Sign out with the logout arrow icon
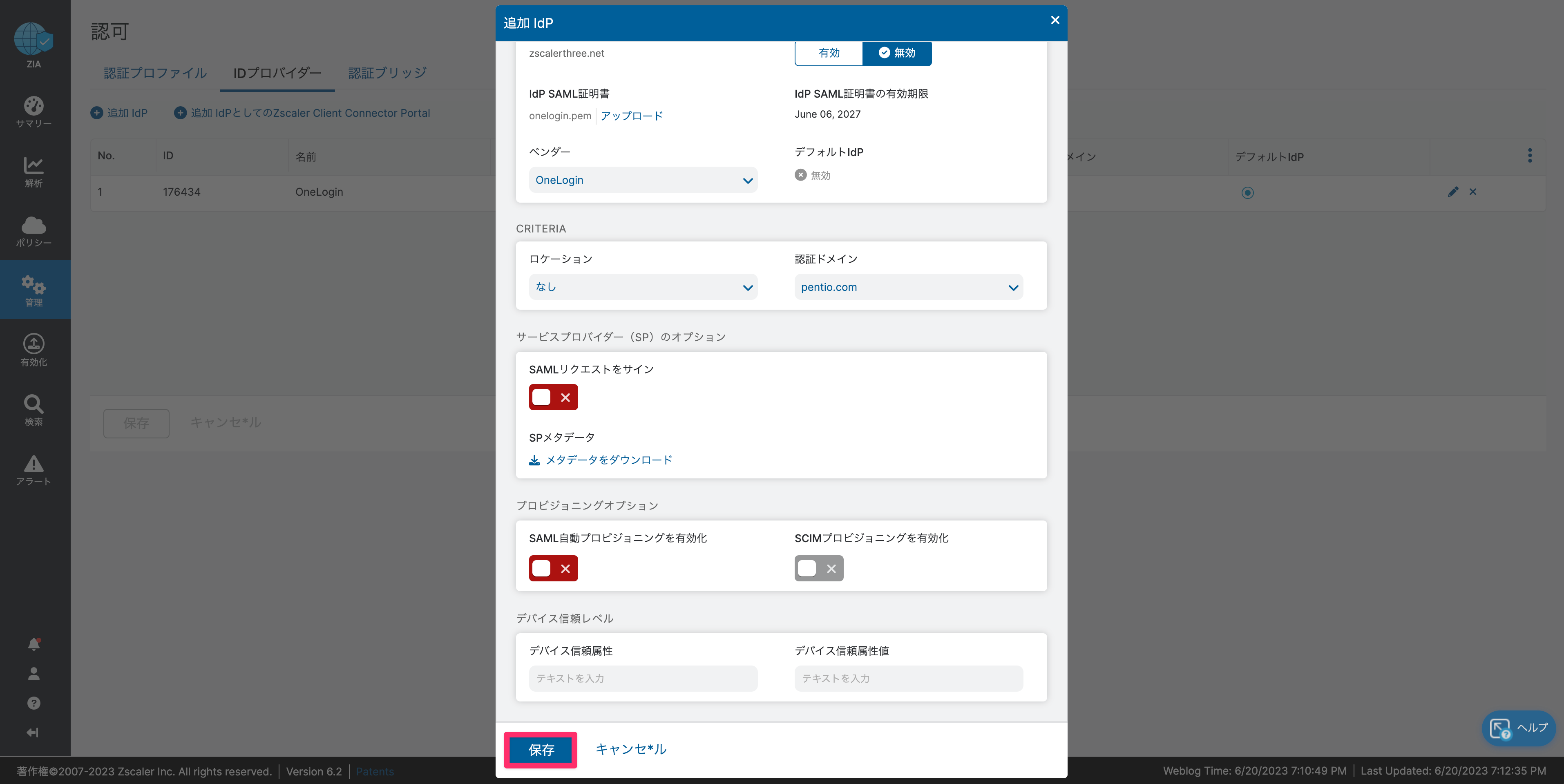This screenshot has width=1564, height=784. (33, 733)
